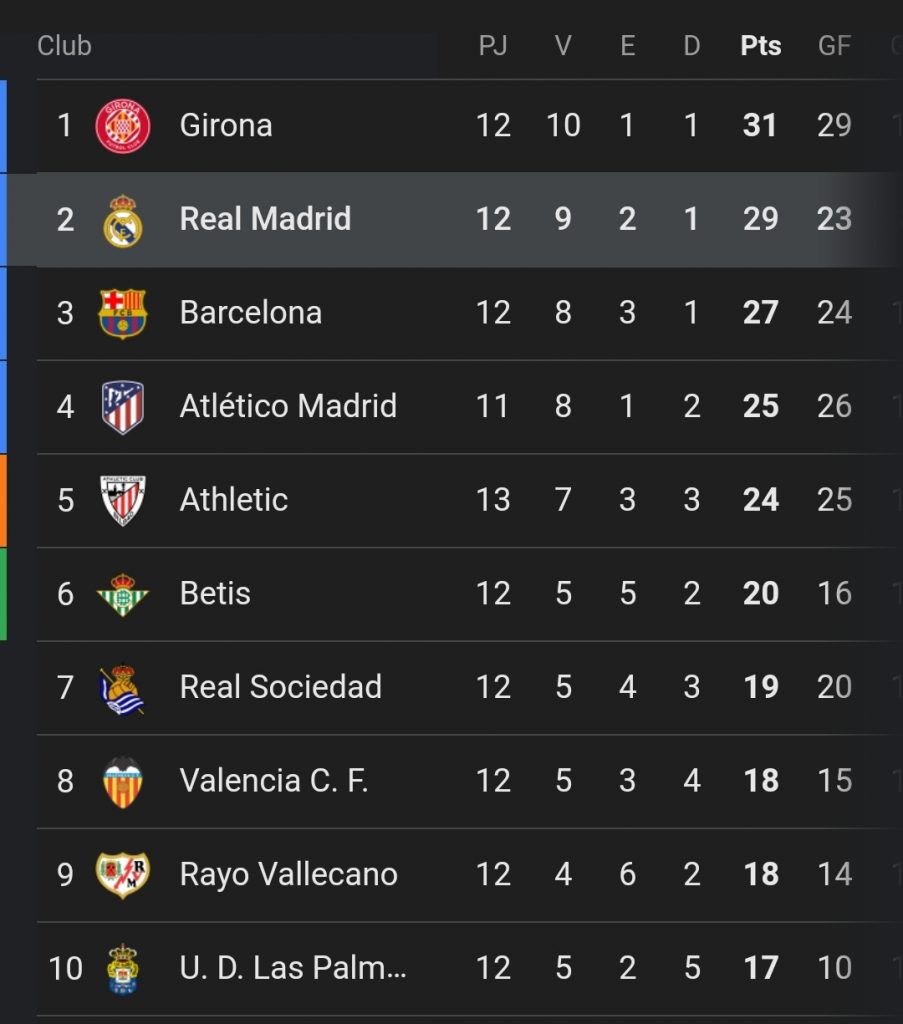Open the Girona team name link
Viewport: 903px width, 1024px height.
(226, 125)
